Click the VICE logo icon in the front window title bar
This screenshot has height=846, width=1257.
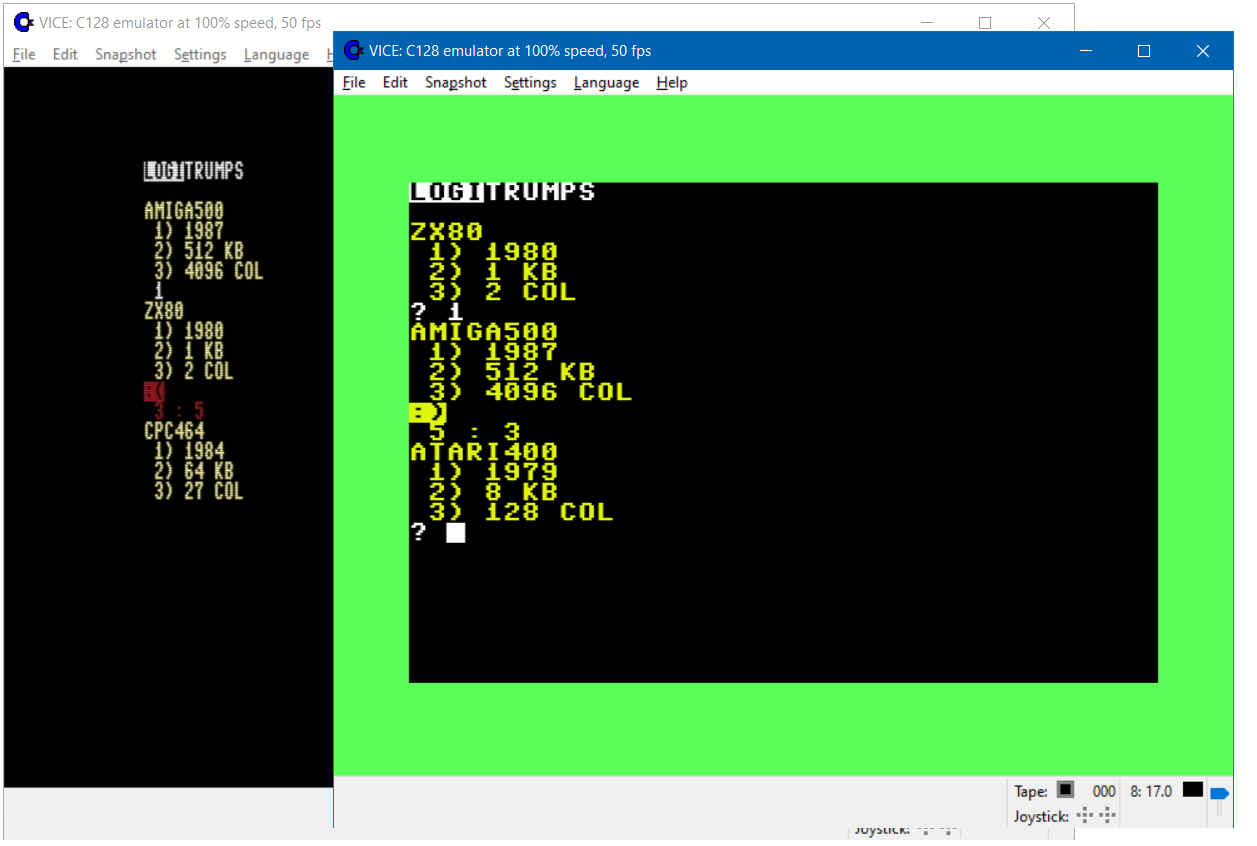pos(353,50)
